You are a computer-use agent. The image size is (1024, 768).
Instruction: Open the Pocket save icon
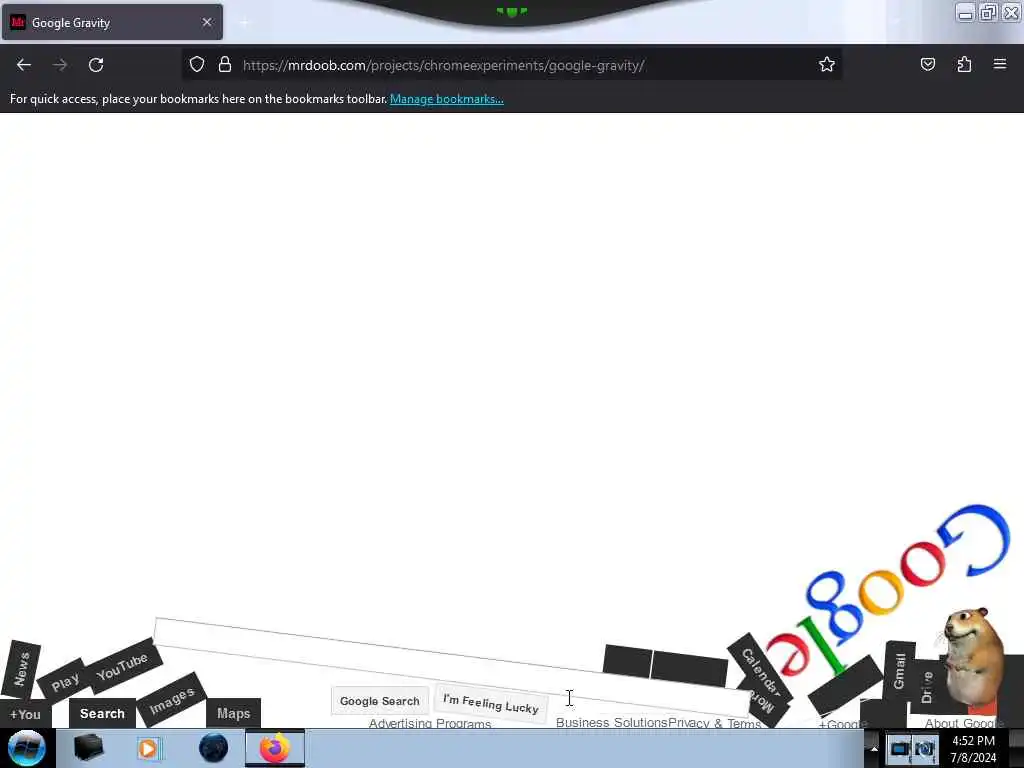point(927,64)
